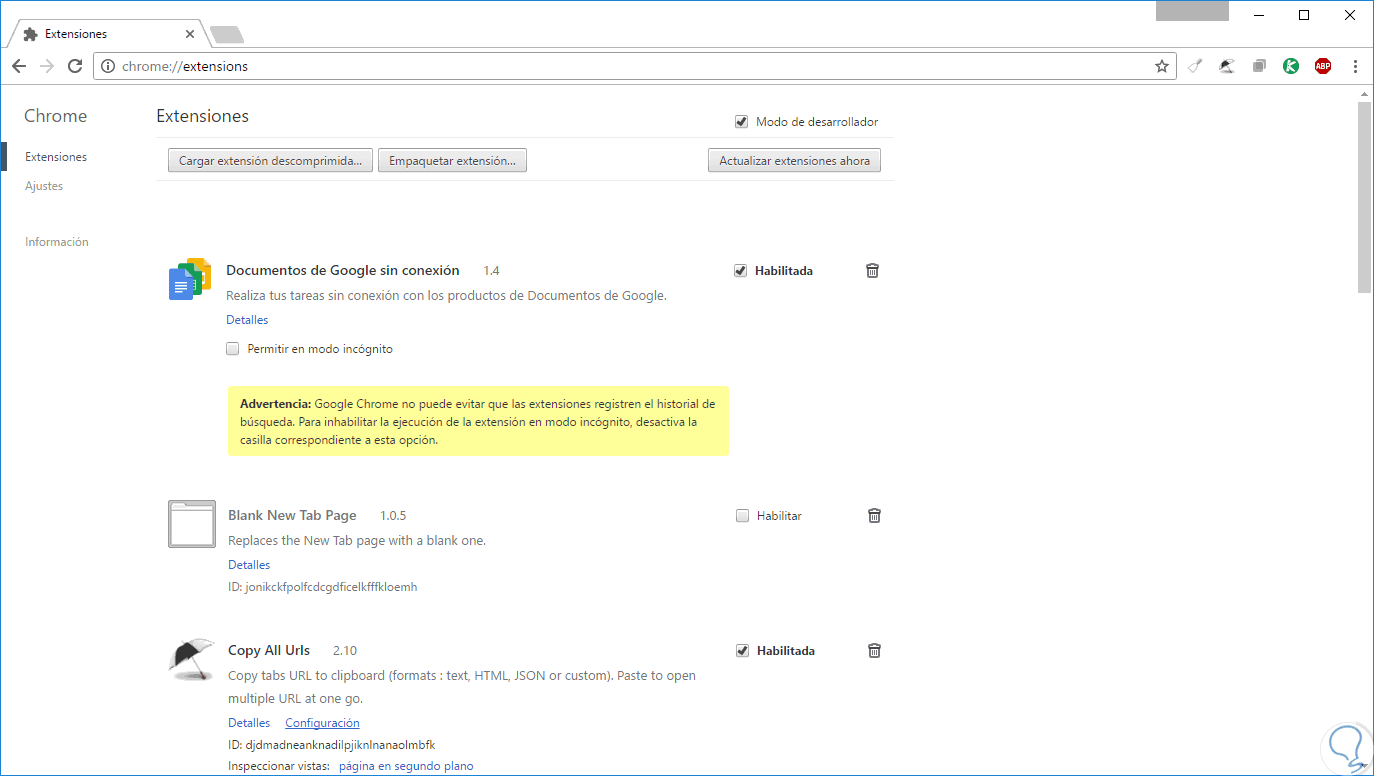Select the Extensiones browser tab
Viewport: 1374px width, 776px height.
click(x=106, y=34)
